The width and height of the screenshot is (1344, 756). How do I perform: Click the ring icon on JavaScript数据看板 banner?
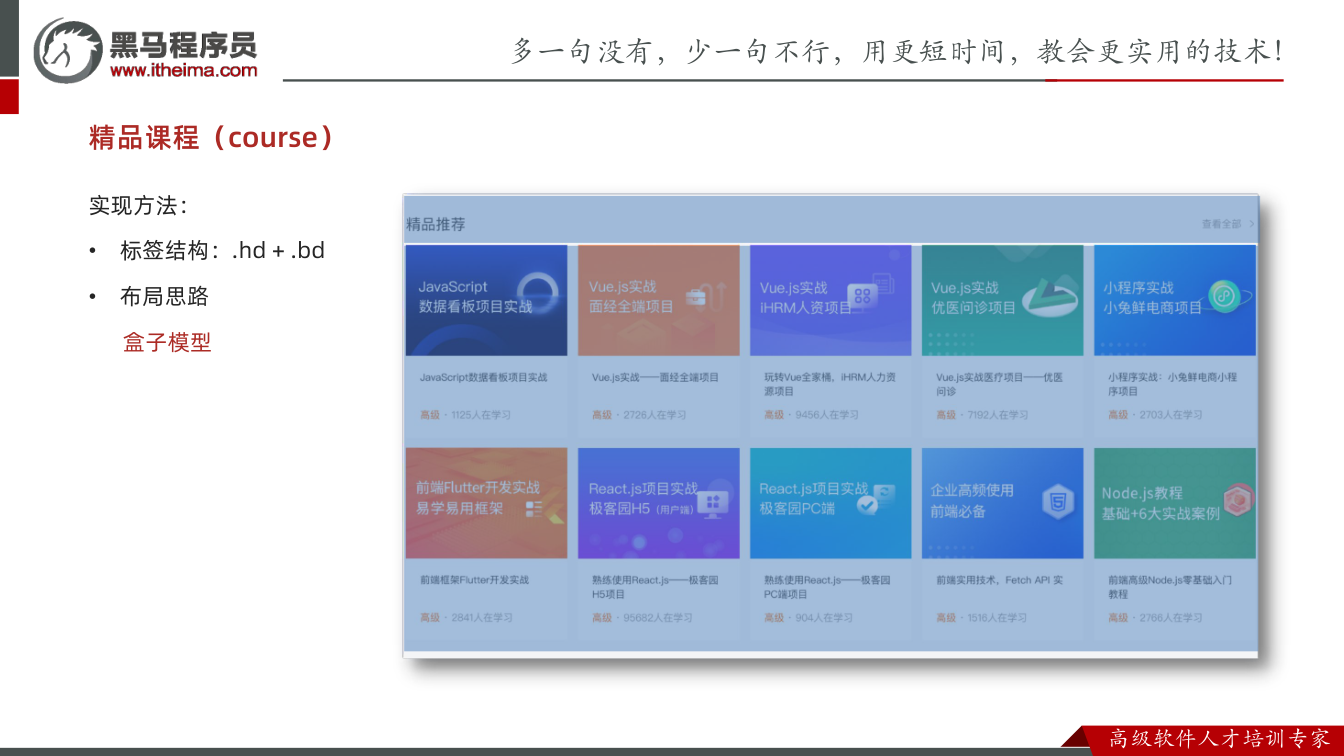pyautogui.click(x=540, y=294)
